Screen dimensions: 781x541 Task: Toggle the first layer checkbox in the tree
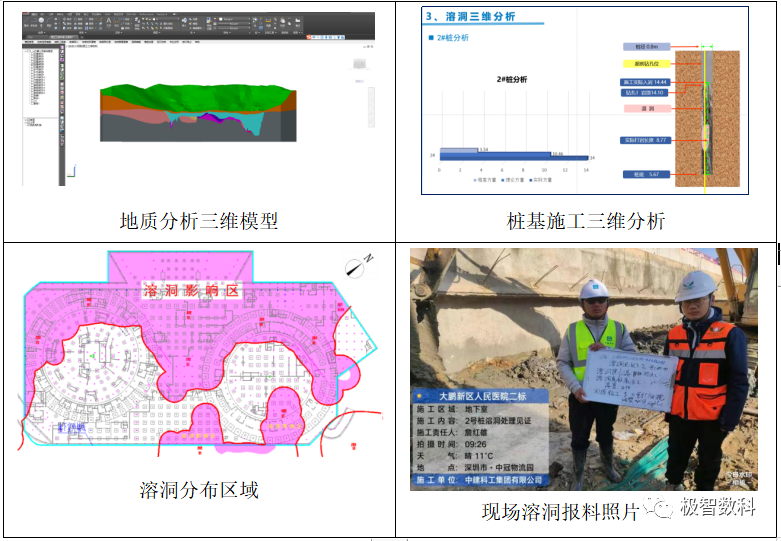point(33,53)
